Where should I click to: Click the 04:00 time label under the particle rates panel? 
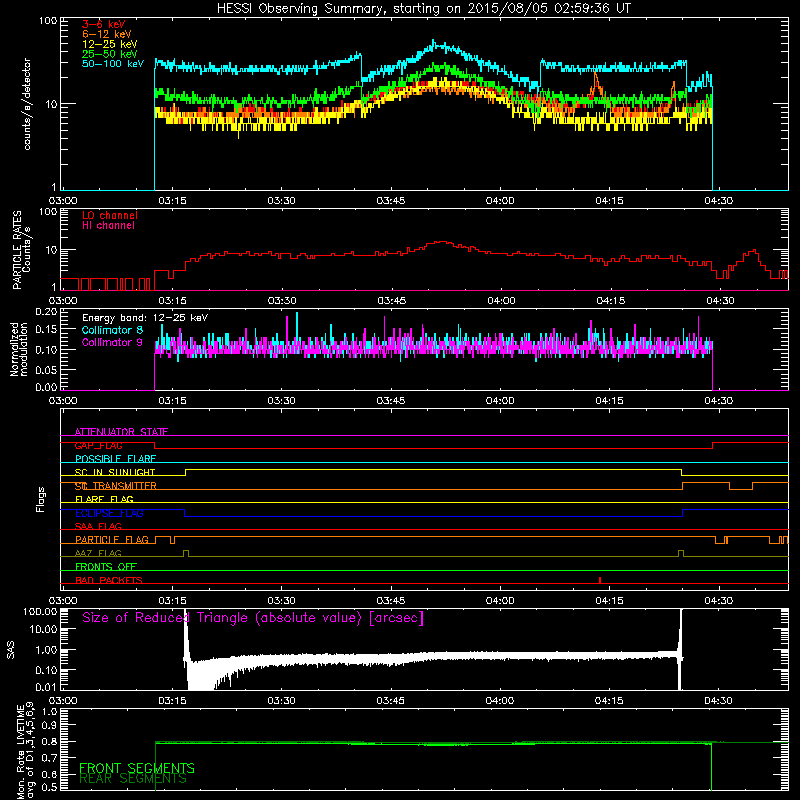pyautogui.click(x=501, y=301)
